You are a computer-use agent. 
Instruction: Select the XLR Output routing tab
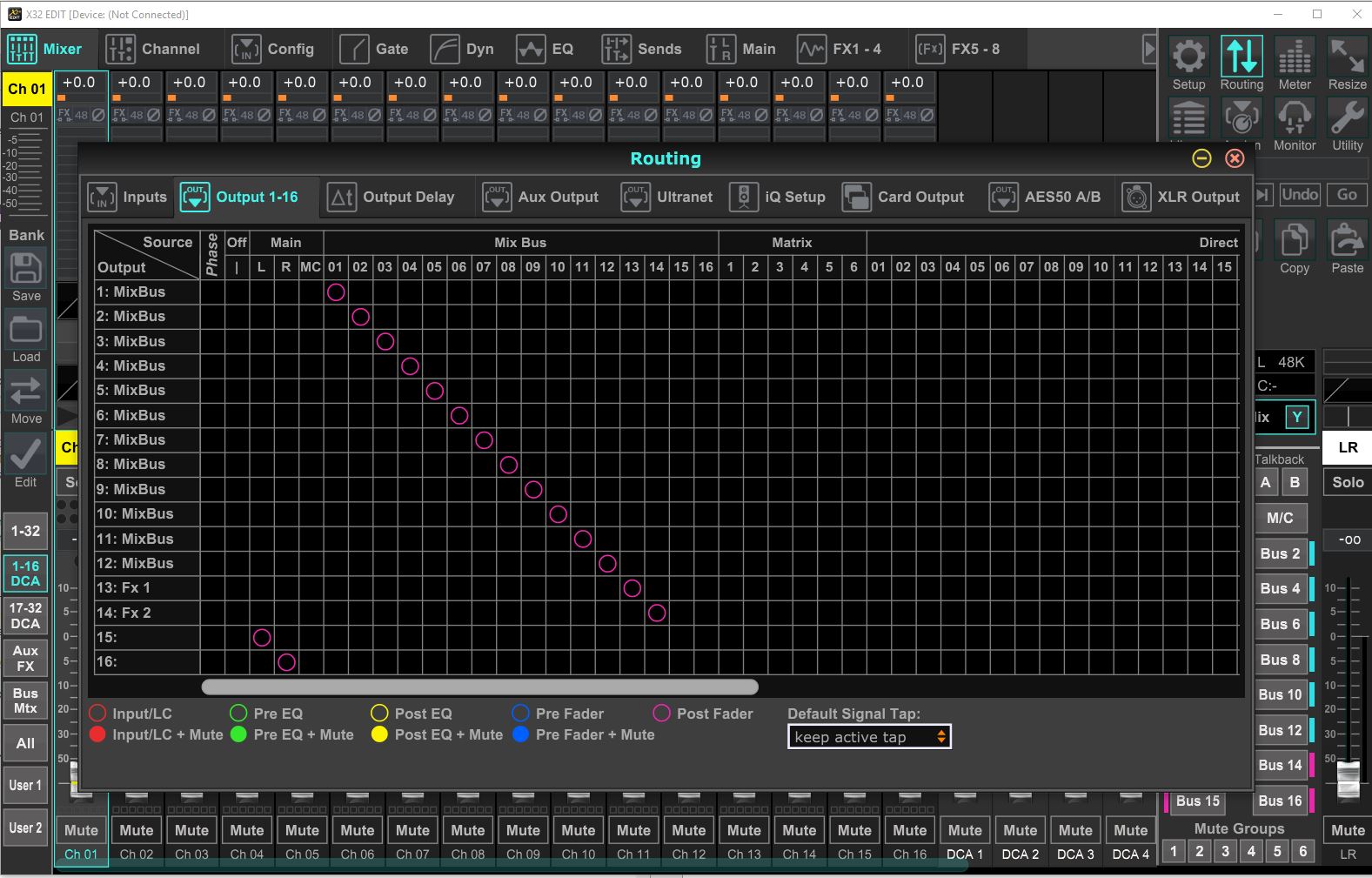(1181, 198)
